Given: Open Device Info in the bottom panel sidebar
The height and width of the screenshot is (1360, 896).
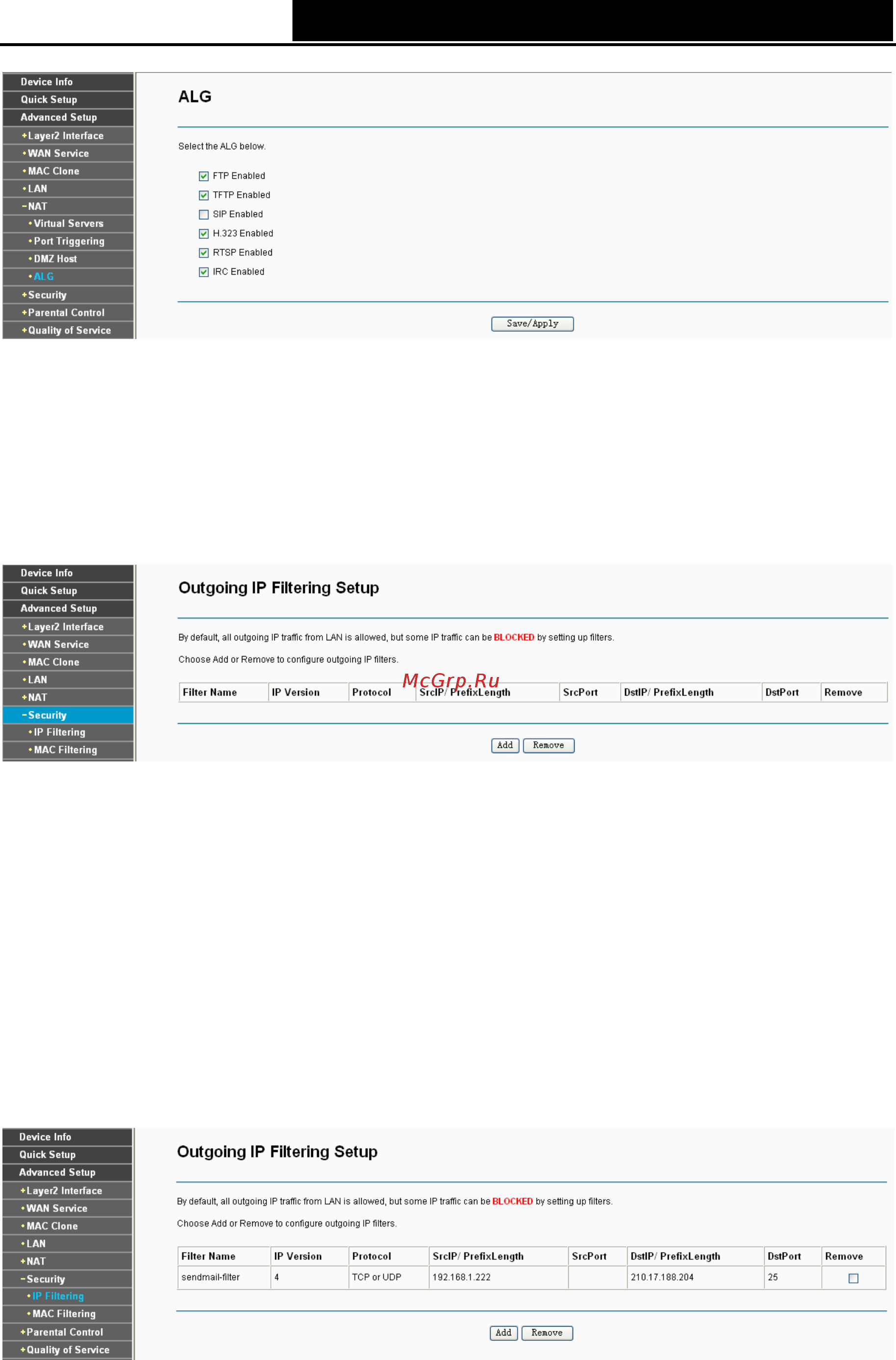Looking at the screenshot, I should click(67, 1137).
